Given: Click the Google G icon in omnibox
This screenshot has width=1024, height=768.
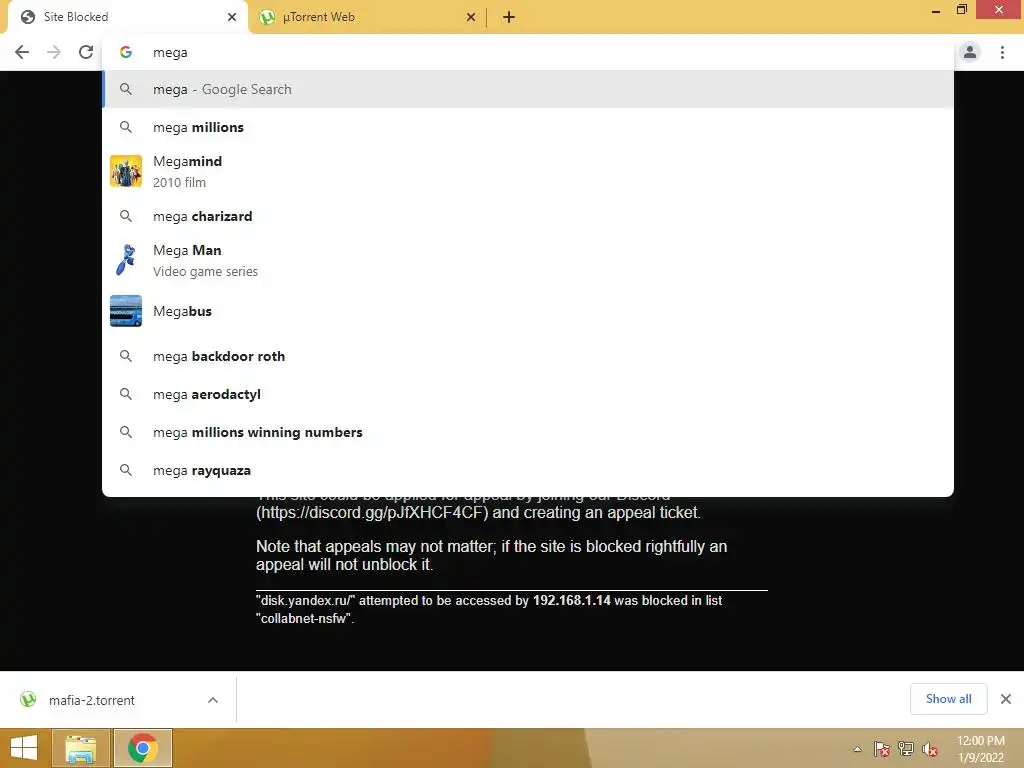Looking at the screenshot, I should 126,52.
